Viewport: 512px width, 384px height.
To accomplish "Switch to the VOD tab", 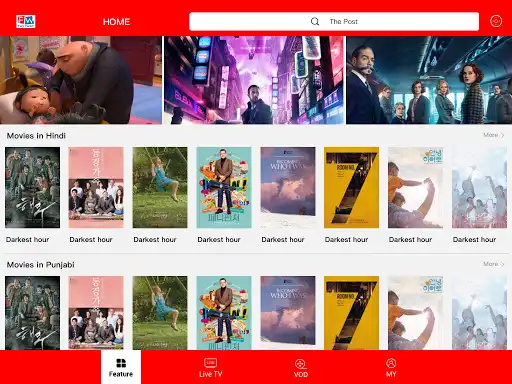I will pos(300,367).
